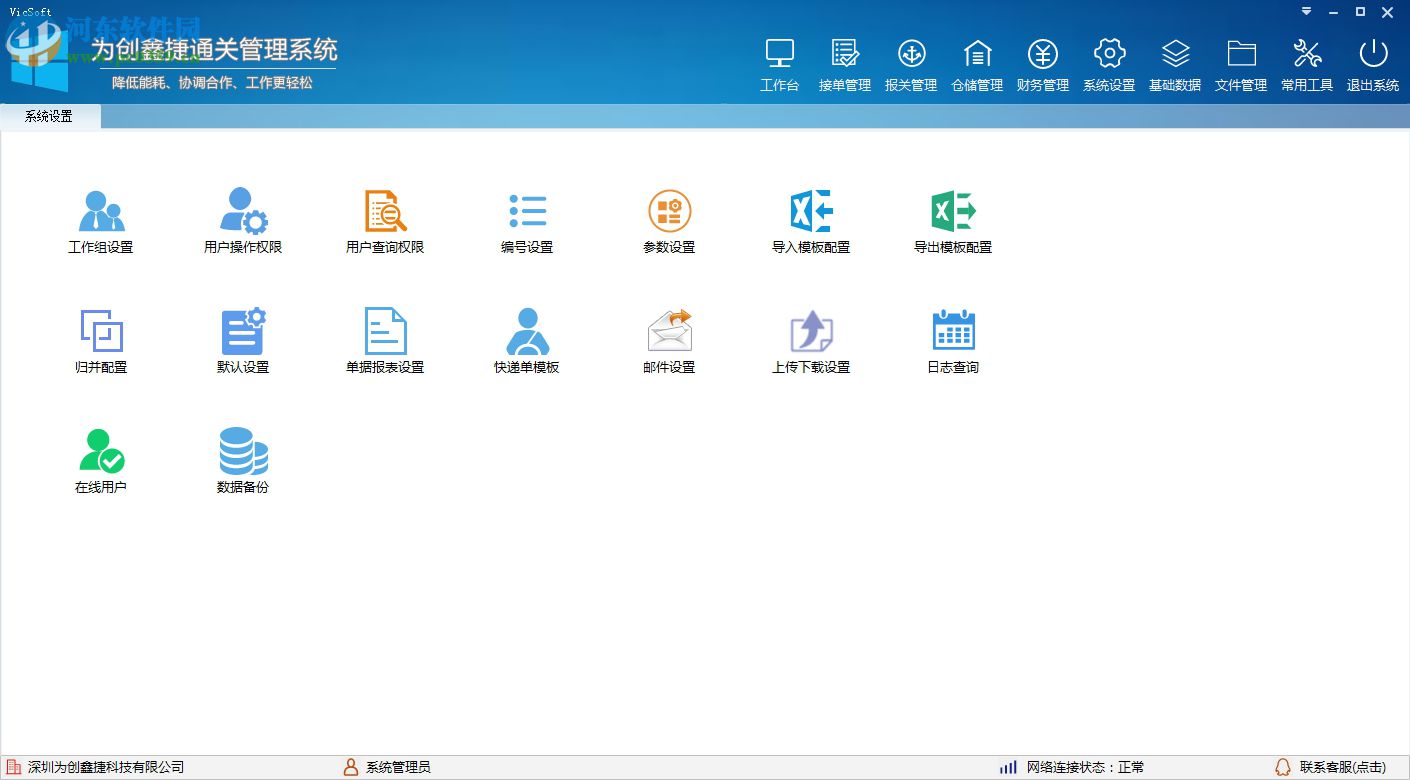The height and width of the screenshot is (780, 1410).
Task: Click the QQ support icon in status bar
Action: (x=1283, y=768)
